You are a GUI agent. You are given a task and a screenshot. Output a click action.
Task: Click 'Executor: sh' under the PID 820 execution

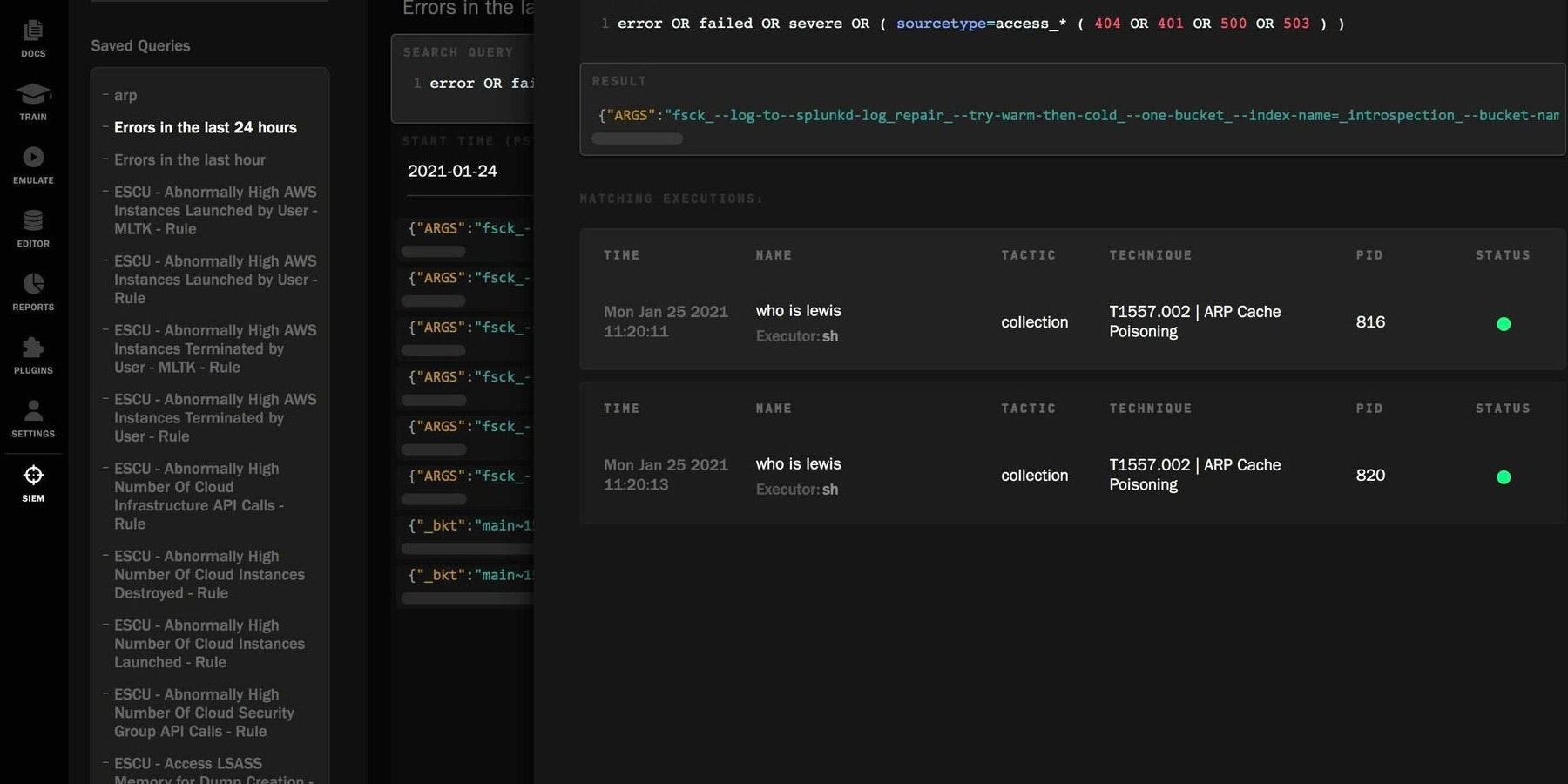(x=797, y=490)
